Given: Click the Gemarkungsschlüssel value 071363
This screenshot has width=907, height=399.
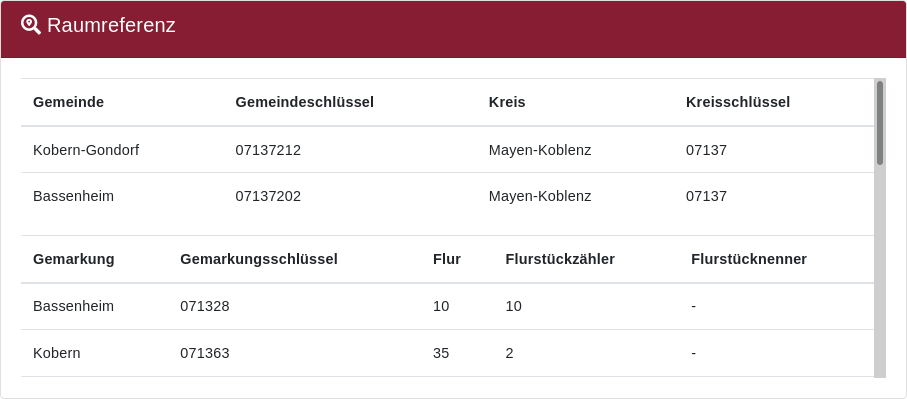Looking at the screenshot, I should coord(205,353).
